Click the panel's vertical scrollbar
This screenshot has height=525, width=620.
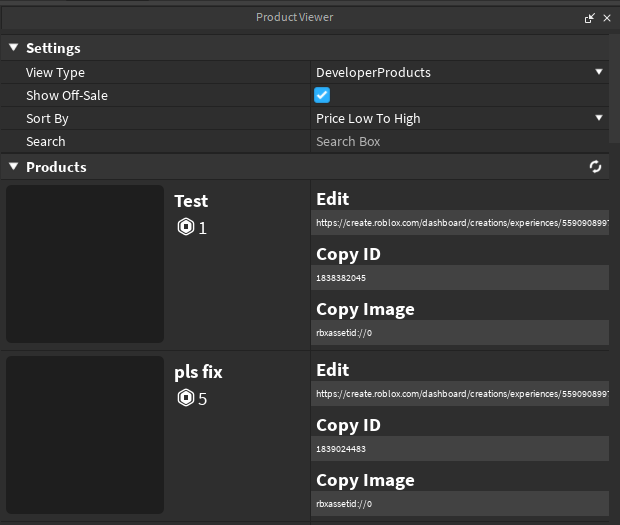[x=614, y=89]
